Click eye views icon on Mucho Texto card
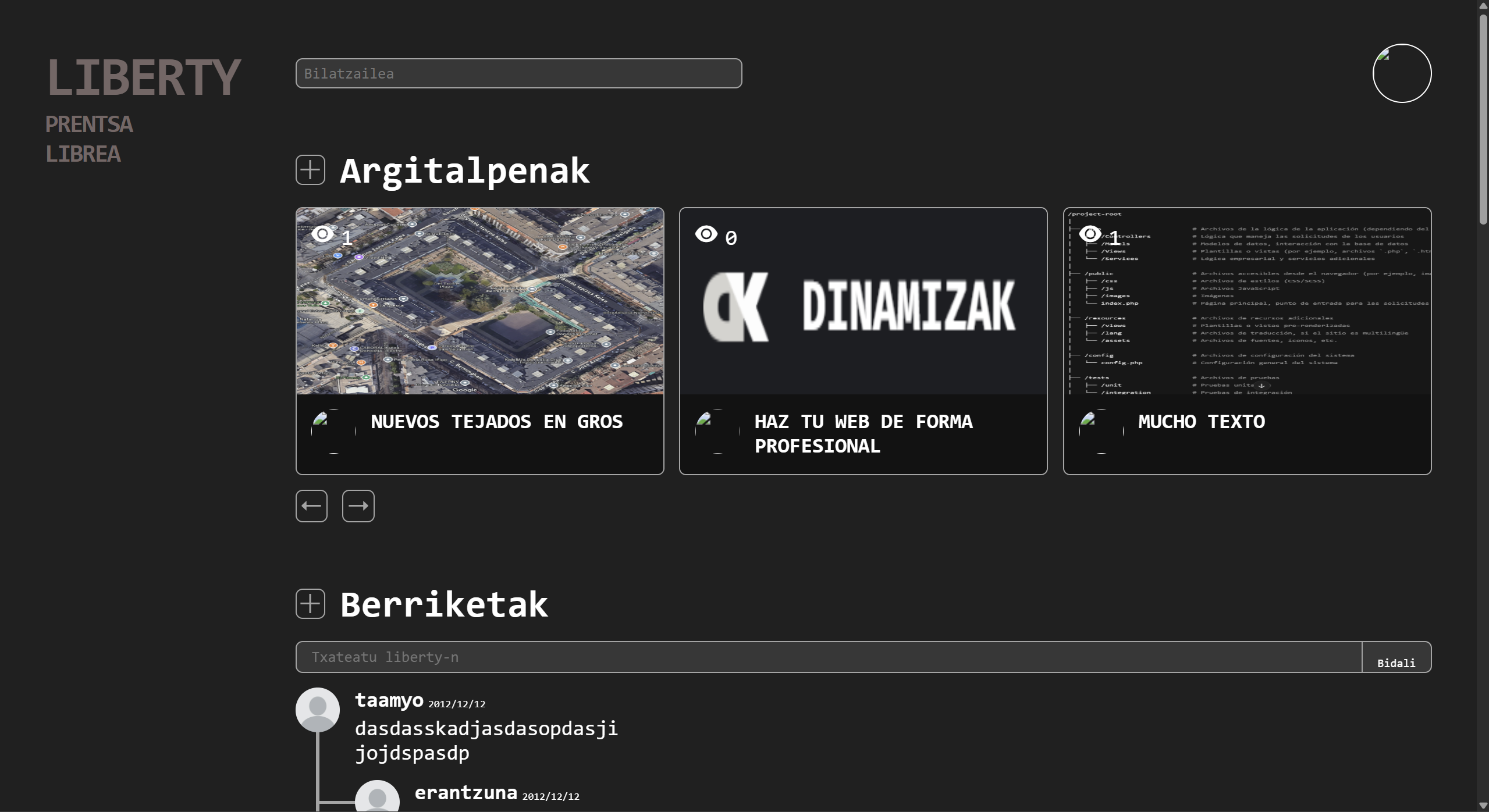 (x=1090, y=234)
